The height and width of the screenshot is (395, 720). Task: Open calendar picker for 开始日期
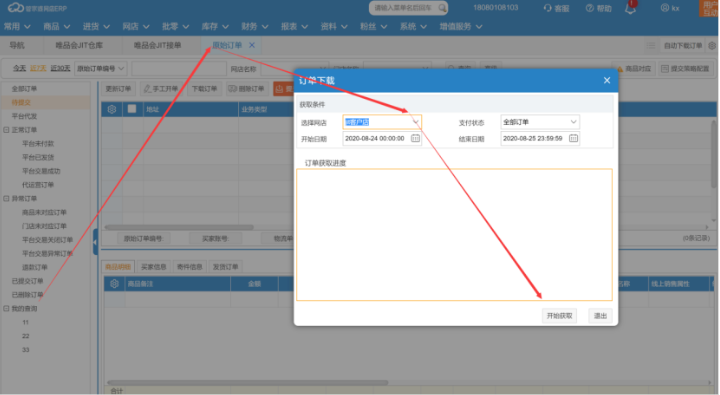[x=415, y=138]
